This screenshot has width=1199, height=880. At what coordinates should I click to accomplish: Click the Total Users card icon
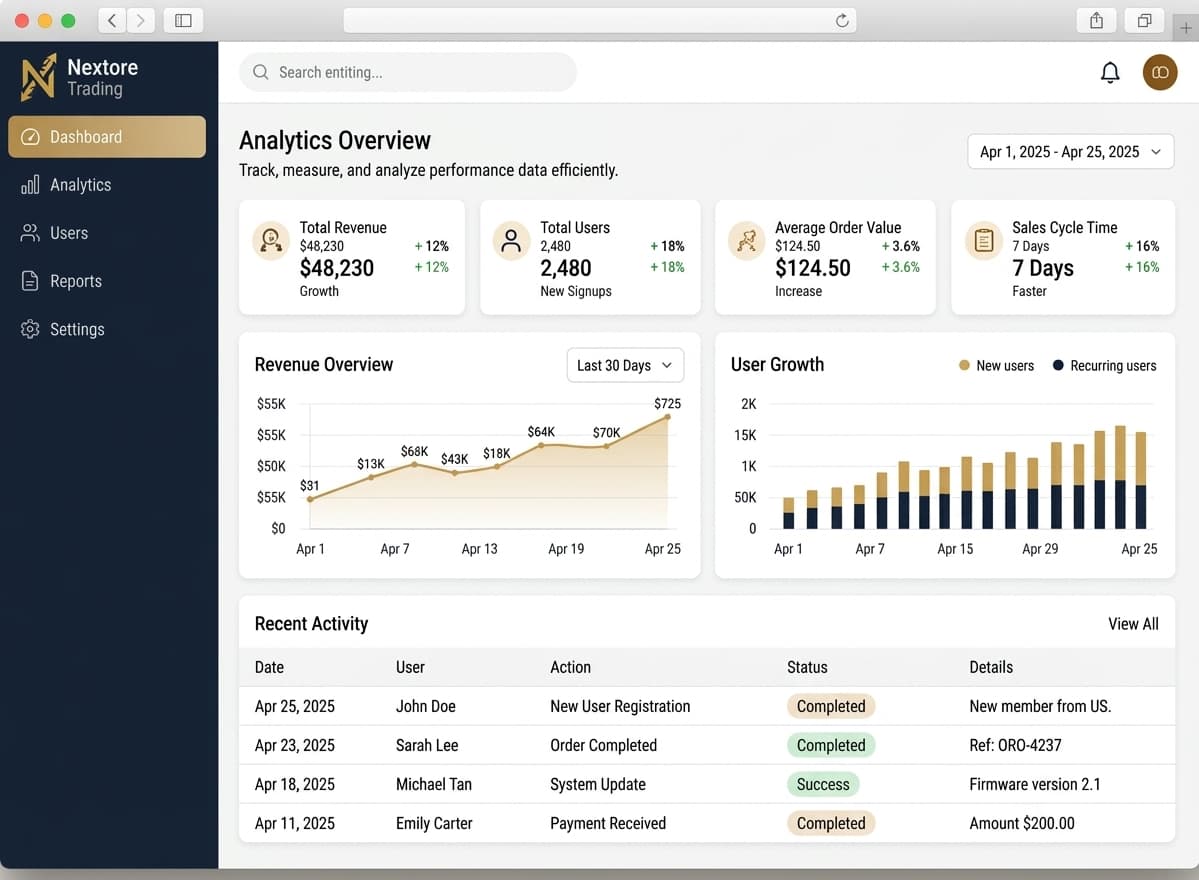tap(512, 241)
